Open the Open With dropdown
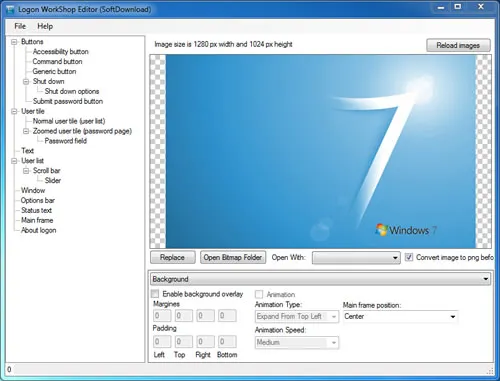 pos(356,258)
